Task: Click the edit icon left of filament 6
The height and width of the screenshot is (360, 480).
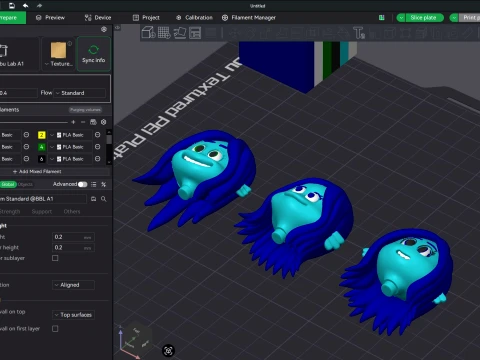Action: (26, 159)
